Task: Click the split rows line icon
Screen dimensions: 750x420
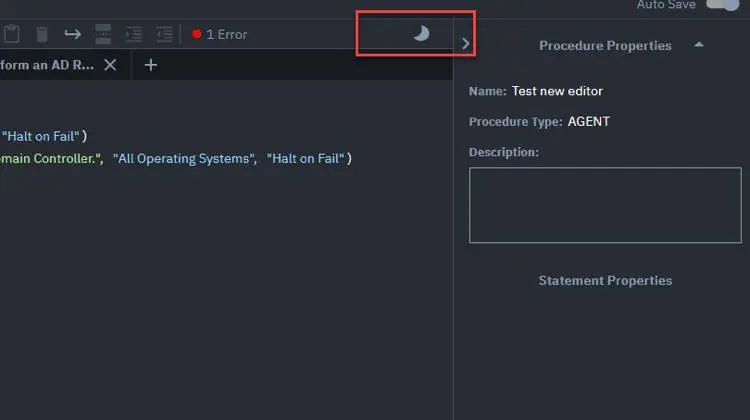Action: 103,34
